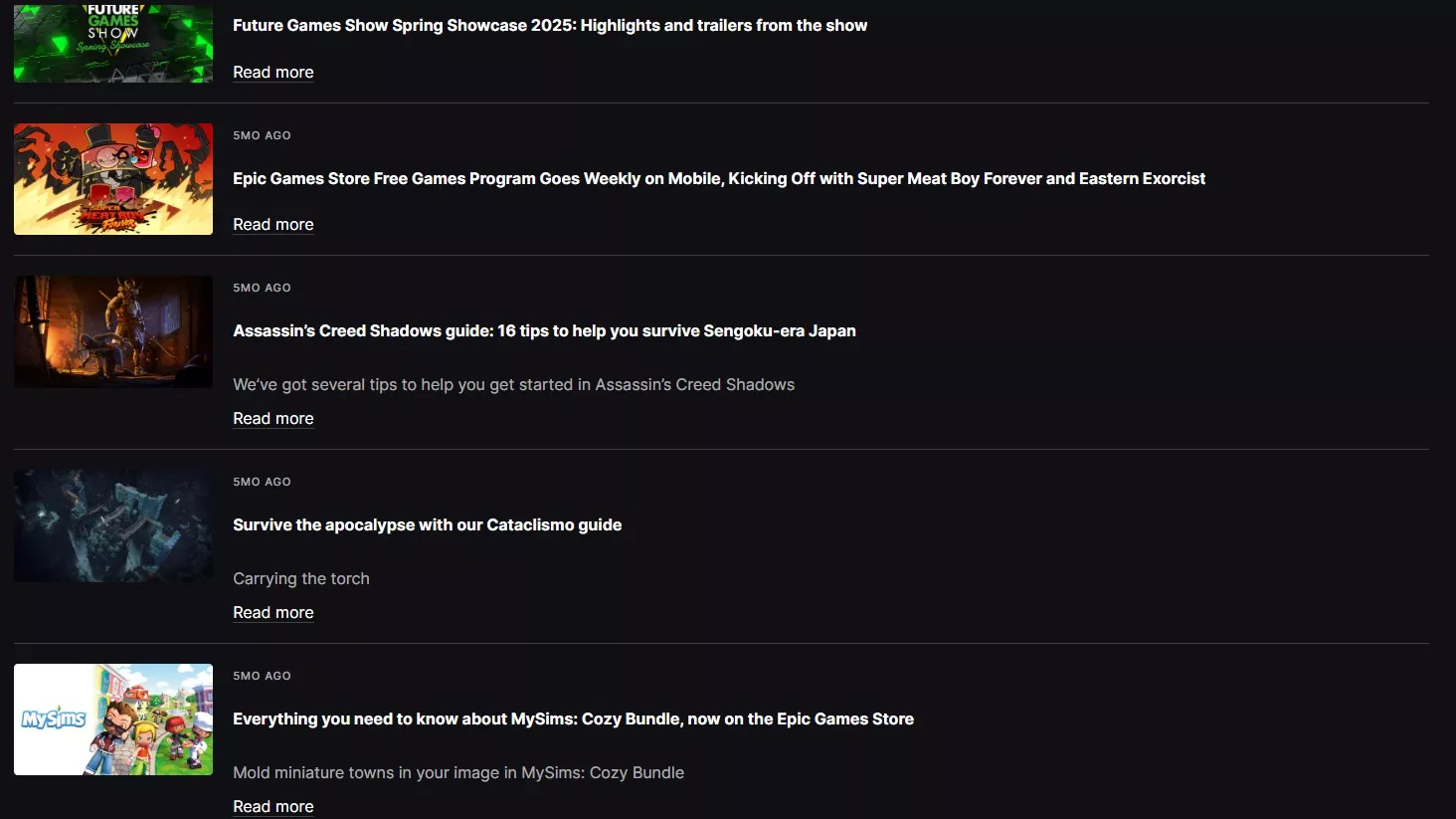The width and height of the screenshot is (1456, 819).
Task: Click Read more under Free Games Program article
Action: click(x=273, y=224)
